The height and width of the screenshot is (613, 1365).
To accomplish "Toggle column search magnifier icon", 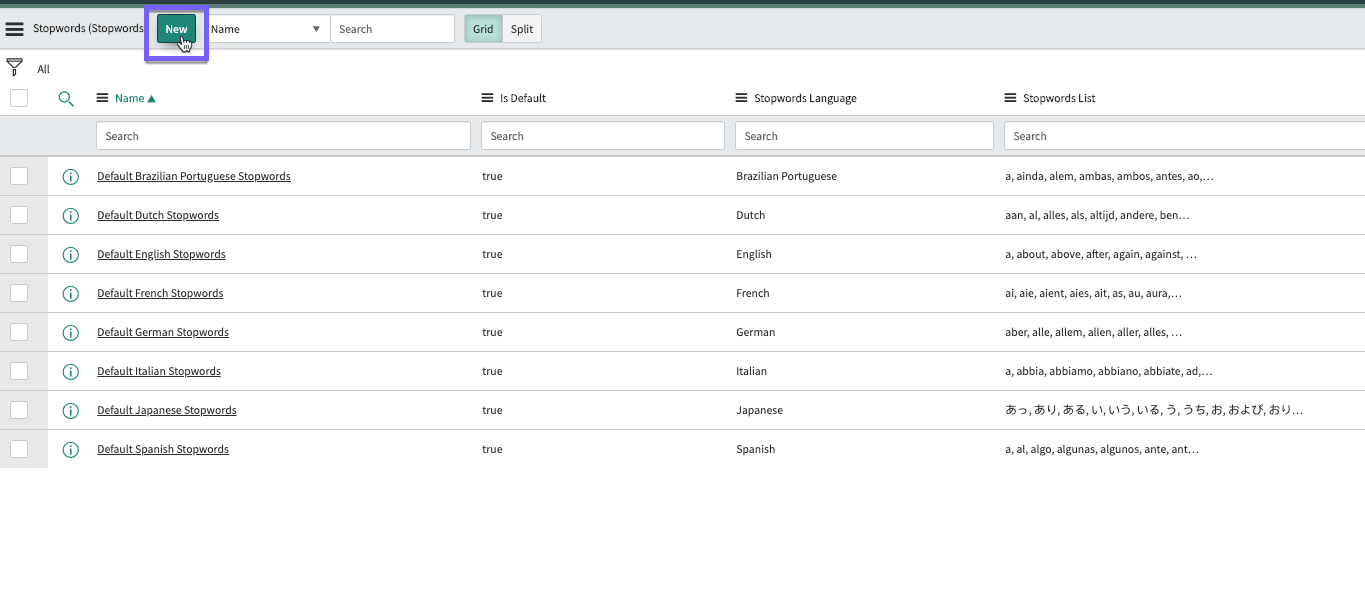I will [66, 98].
